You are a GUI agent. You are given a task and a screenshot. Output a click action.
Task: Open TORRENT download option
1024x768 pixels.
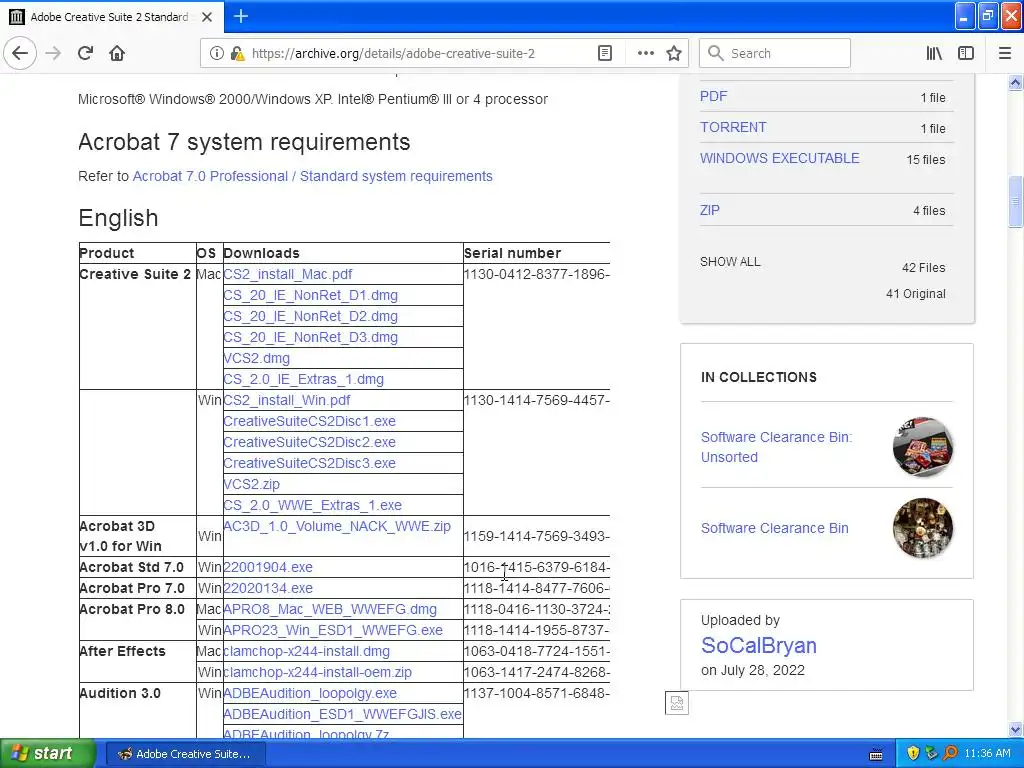pyautogui.click(x=733, y=127)
